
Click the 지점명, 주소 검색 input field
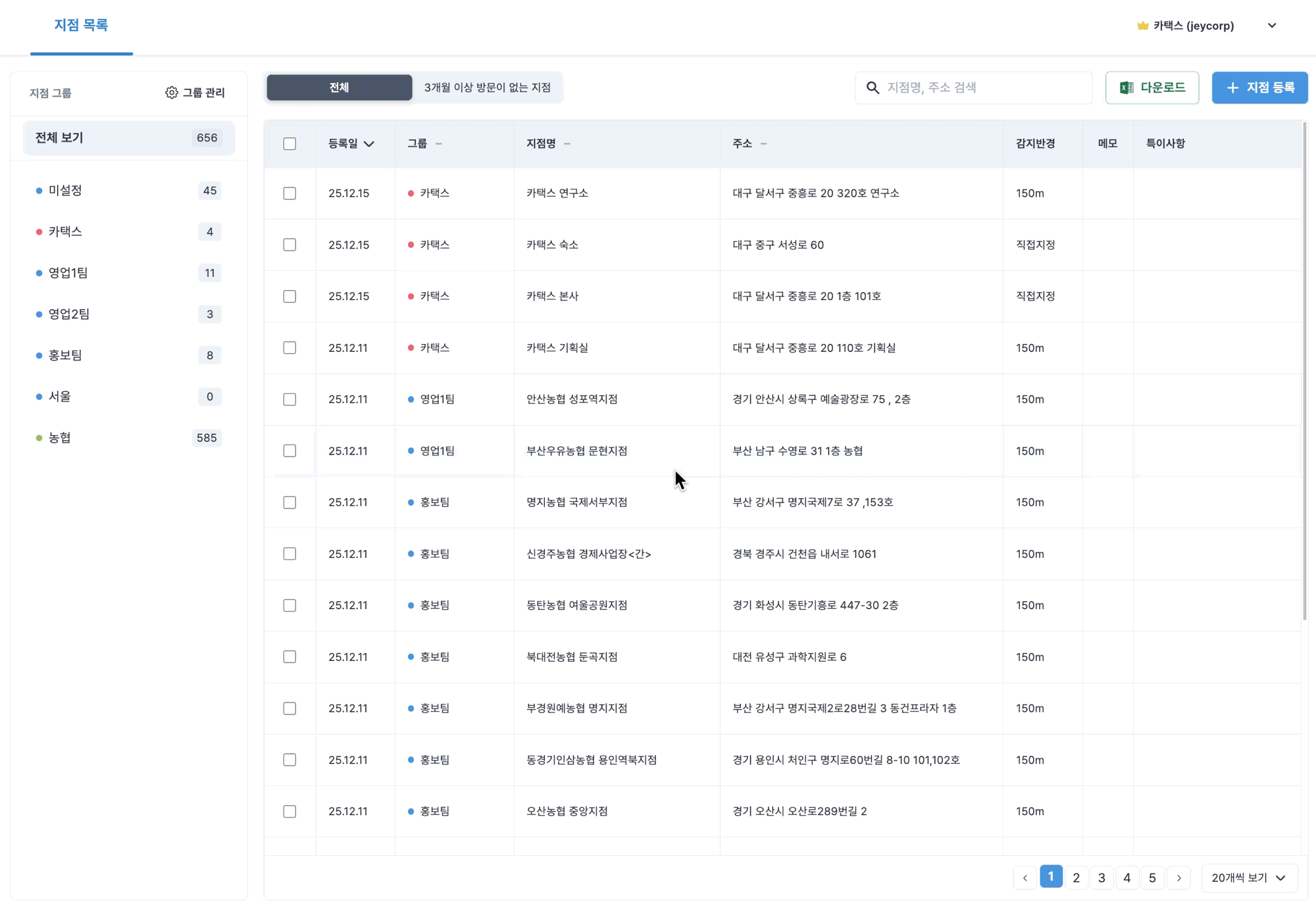[x=984, y=87]
